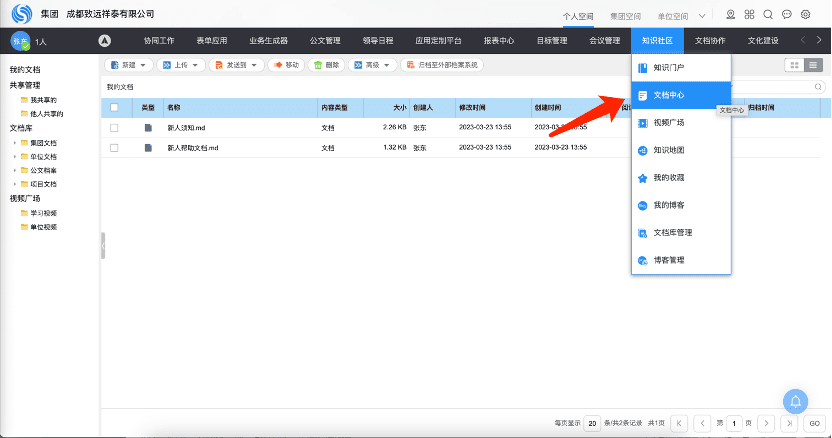Click the 知识门户 book icon
The width and height of the screenshot is (832, 438).
643,68
